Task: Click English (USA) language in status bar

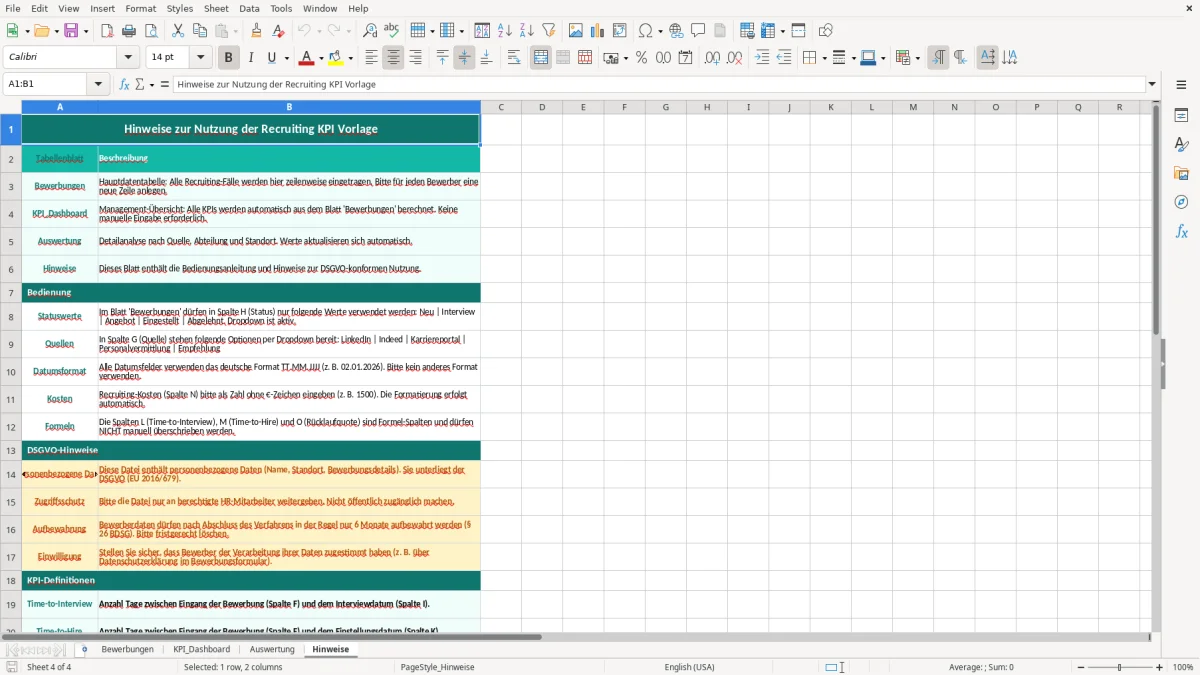Action: [690, 667]
